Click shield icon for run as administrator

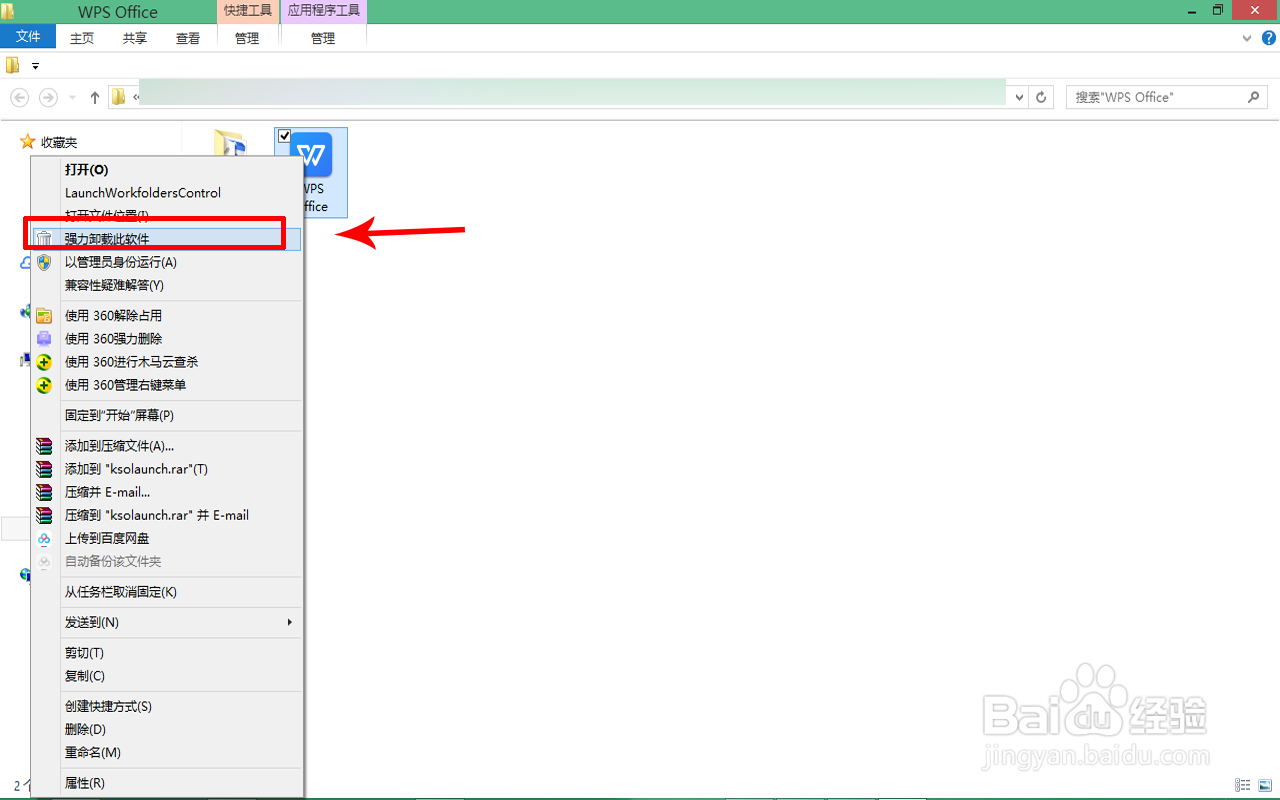click(x=44, y=262)
